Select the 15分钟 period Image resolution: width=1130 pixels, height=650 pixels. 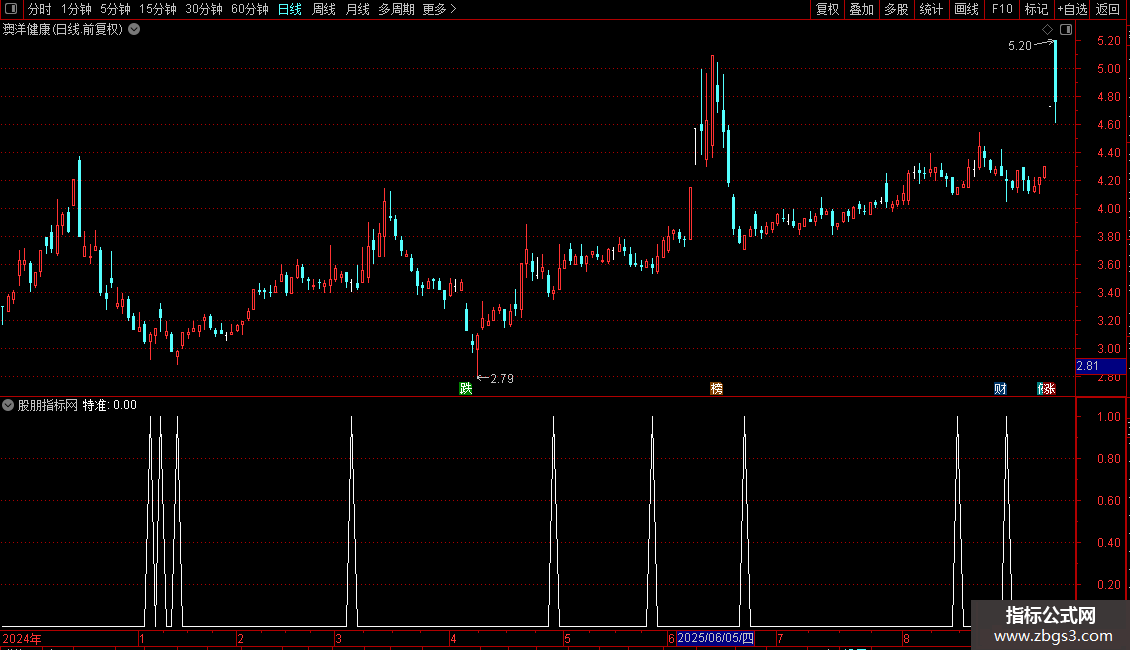coord(158,9)
